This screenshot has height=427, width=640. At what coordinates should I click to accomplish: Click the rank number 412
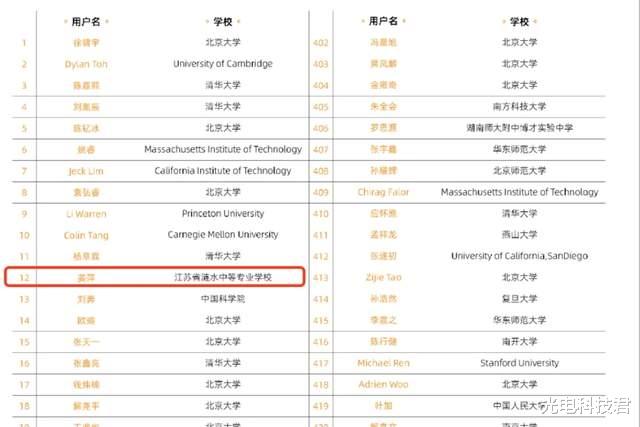pos(321,256)
